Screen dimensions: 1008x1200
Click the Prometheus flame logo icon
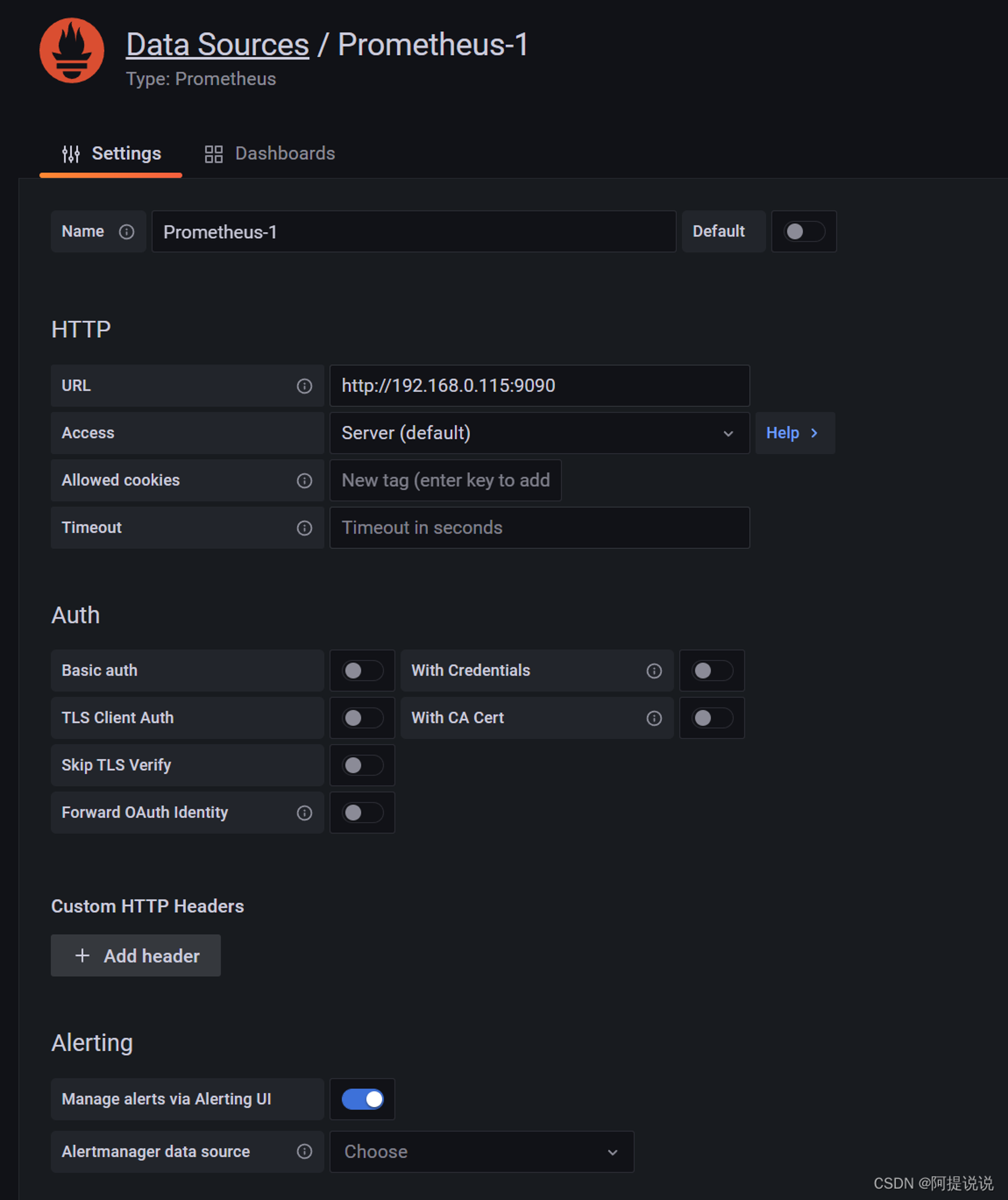click(x=71, y=50)
